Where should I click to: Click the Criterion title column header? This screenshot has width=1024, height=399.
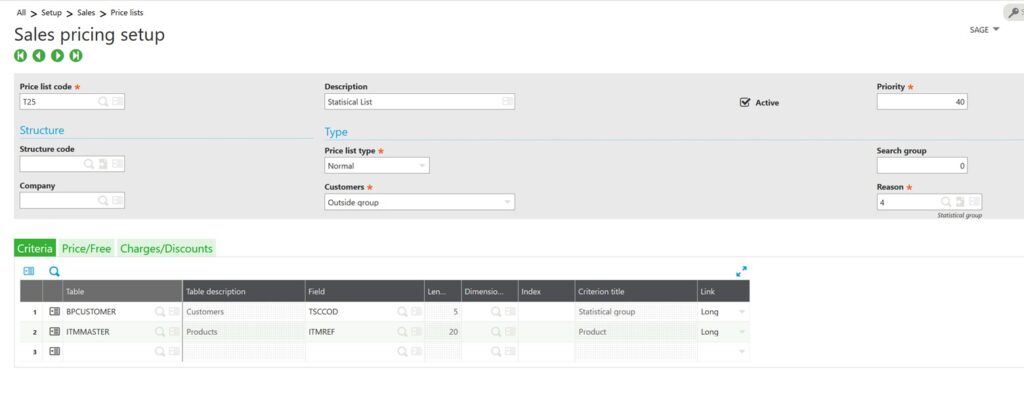click(635, 291)
